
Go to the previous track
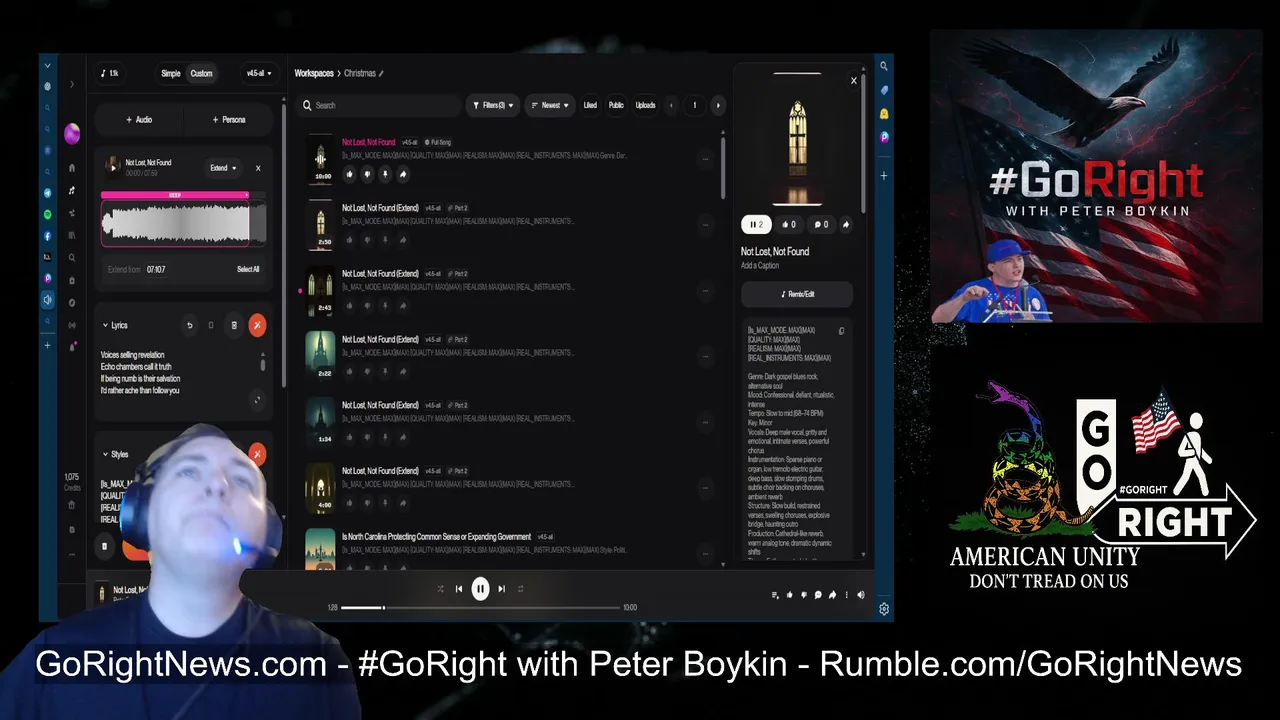coord(459,589)
